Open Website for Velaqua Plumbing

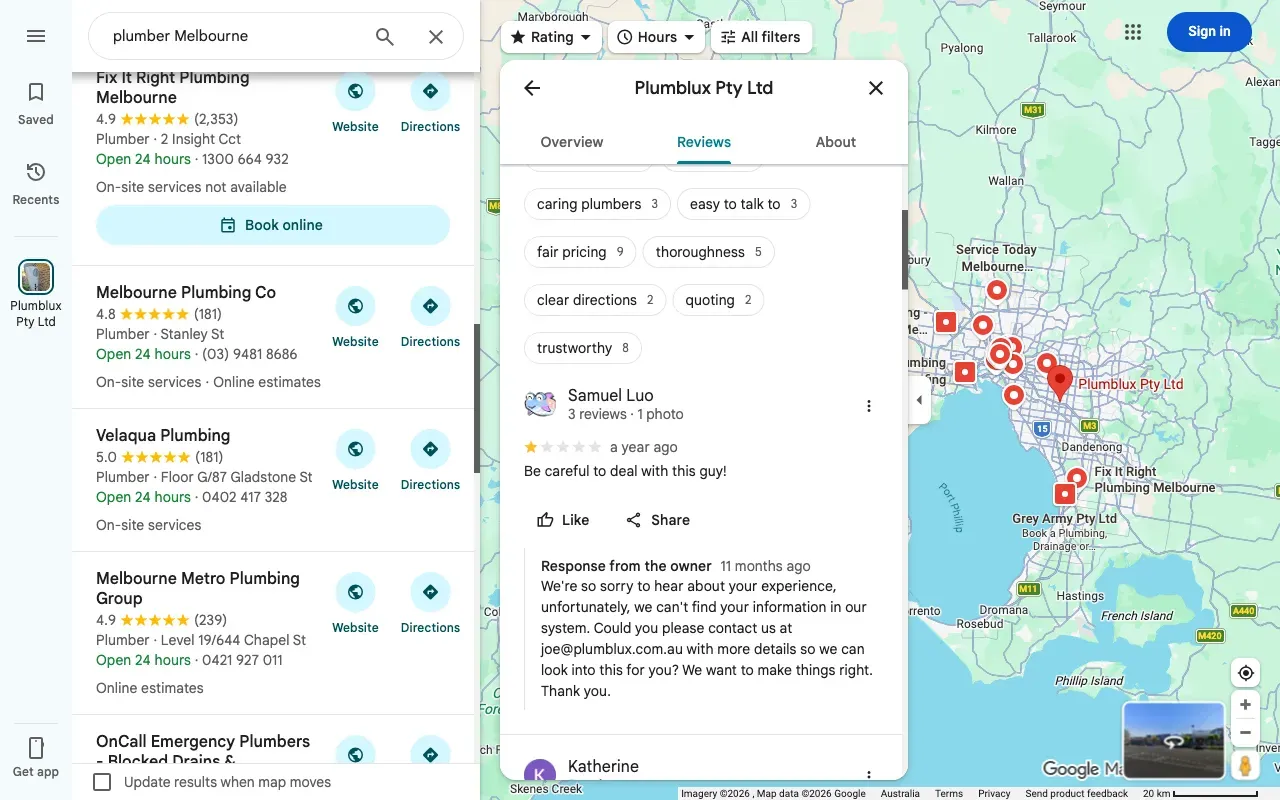[355, 461]
